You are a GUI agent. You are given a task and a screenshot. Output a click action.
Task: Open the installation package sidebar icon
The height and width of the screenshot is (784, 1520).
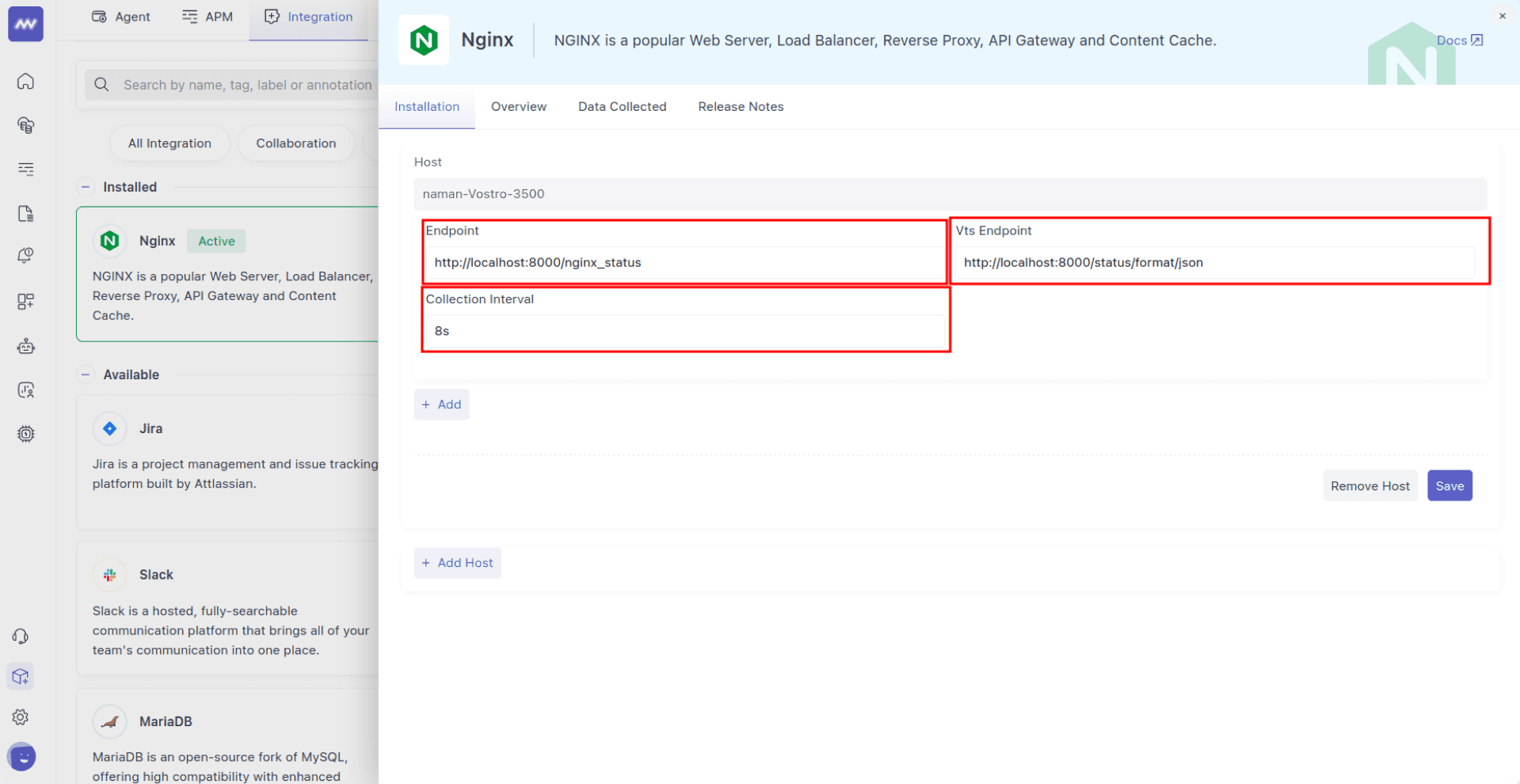[x=21, y=676]
